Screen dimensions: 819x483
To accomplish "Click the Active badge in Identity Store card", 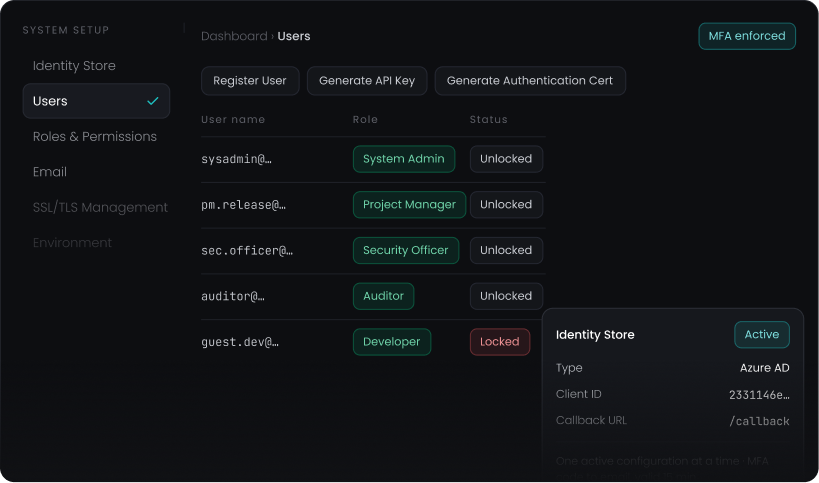I will (762, 335).
